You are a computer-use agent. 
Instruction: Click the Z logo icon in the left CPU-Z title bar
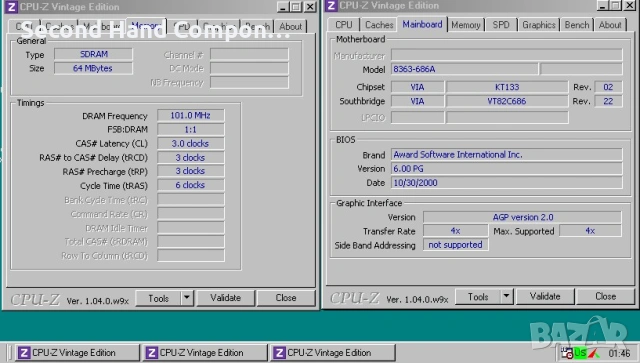(11, 7)
